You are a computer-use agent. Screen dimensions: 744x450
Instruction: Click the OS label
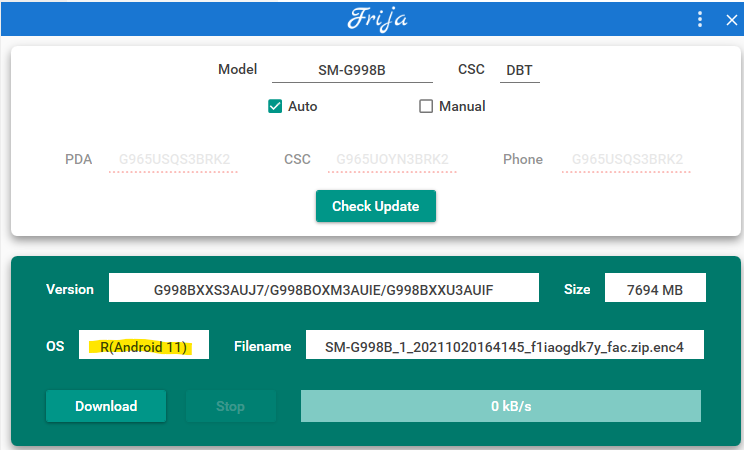tap(55, 347)
